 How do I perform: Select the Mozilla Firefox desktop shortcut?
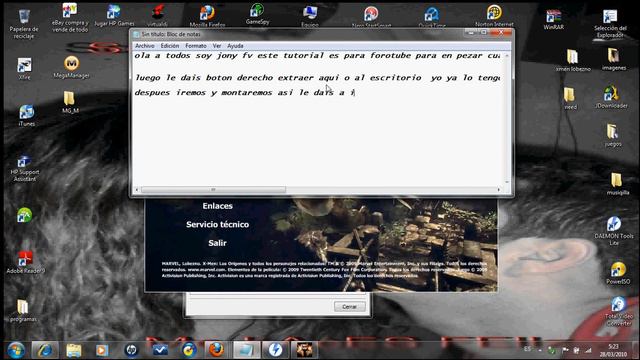(207, 16)
